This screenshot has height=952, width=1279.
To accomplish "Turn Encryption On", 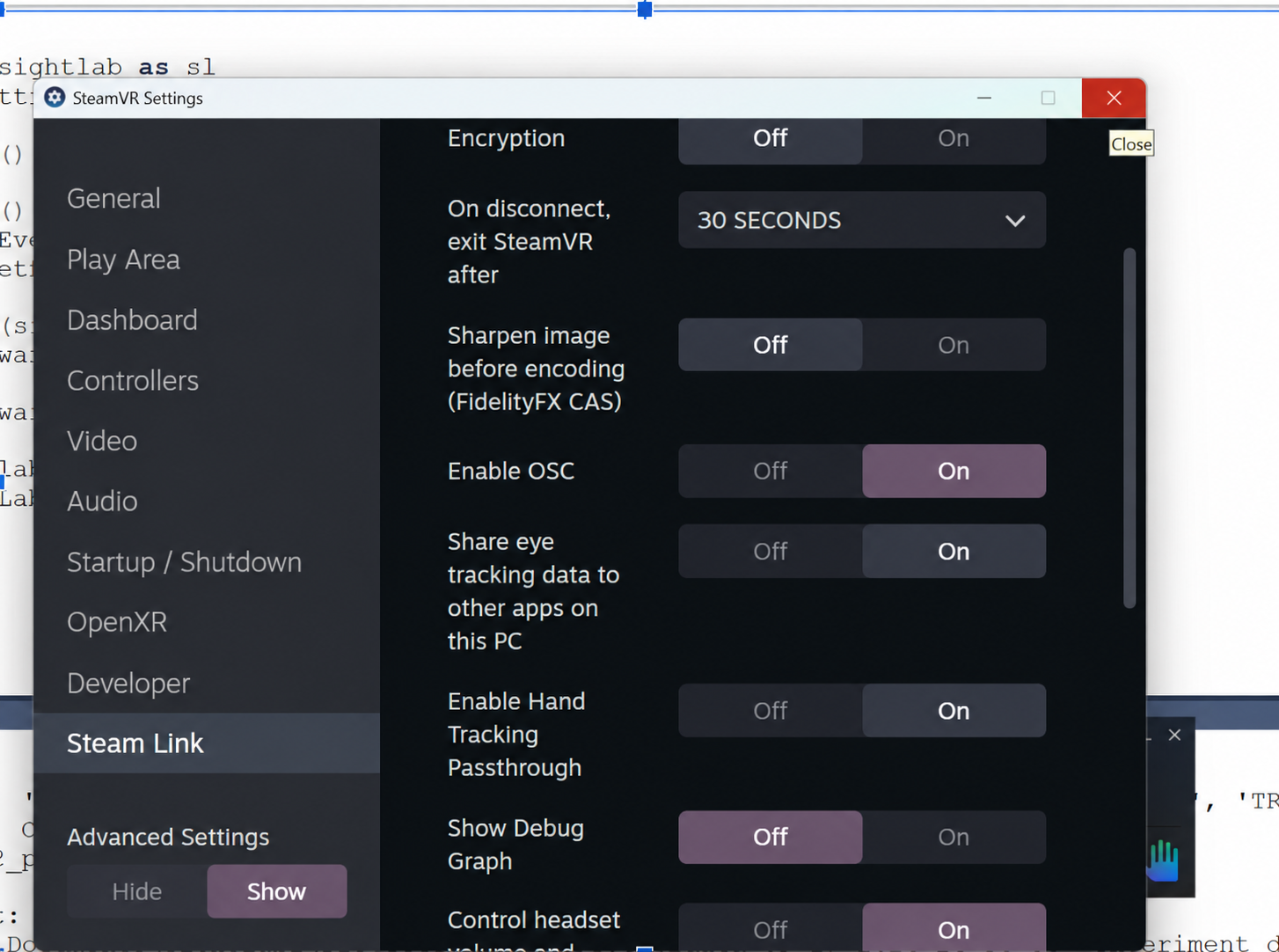I will (x=954, y=139).
